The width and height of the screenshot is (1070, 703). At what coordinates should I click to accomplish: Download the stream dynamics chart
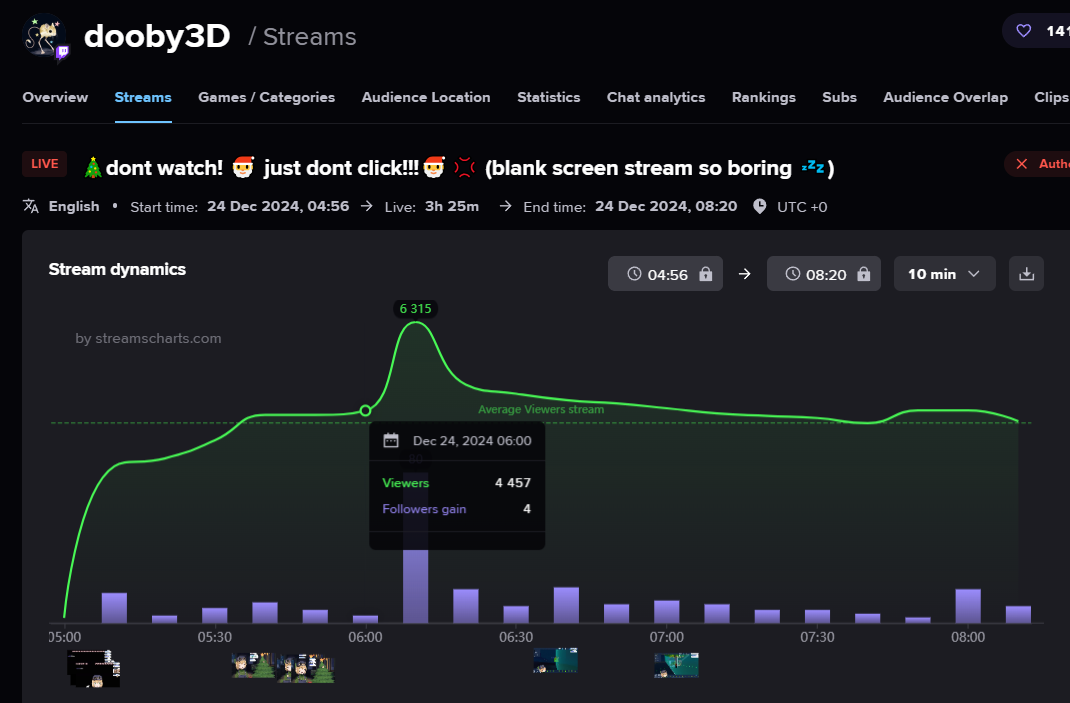point(1026,274)
